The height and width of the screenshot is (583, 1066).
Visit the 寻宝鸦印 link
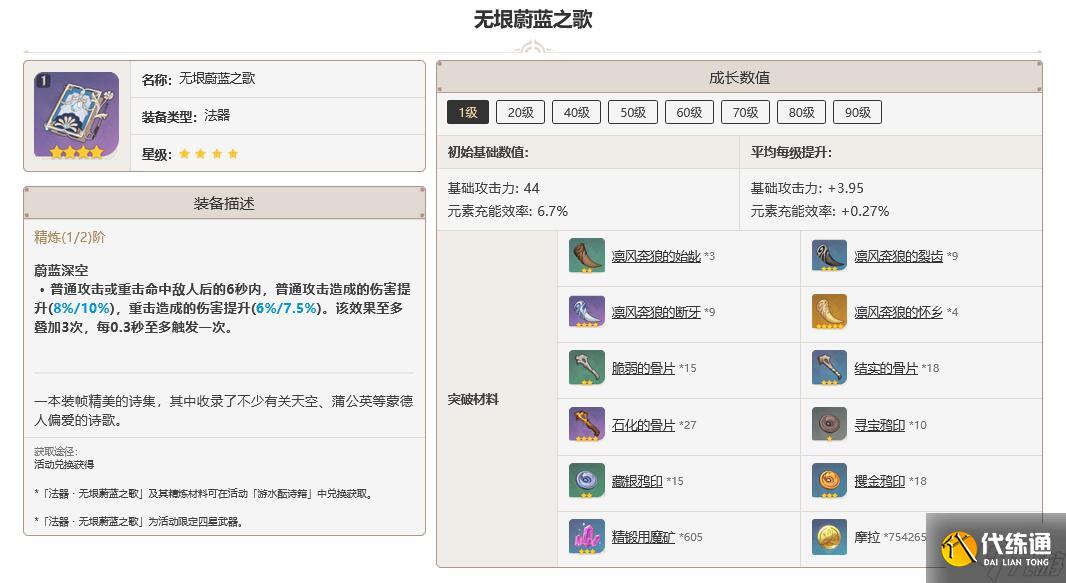880,425
